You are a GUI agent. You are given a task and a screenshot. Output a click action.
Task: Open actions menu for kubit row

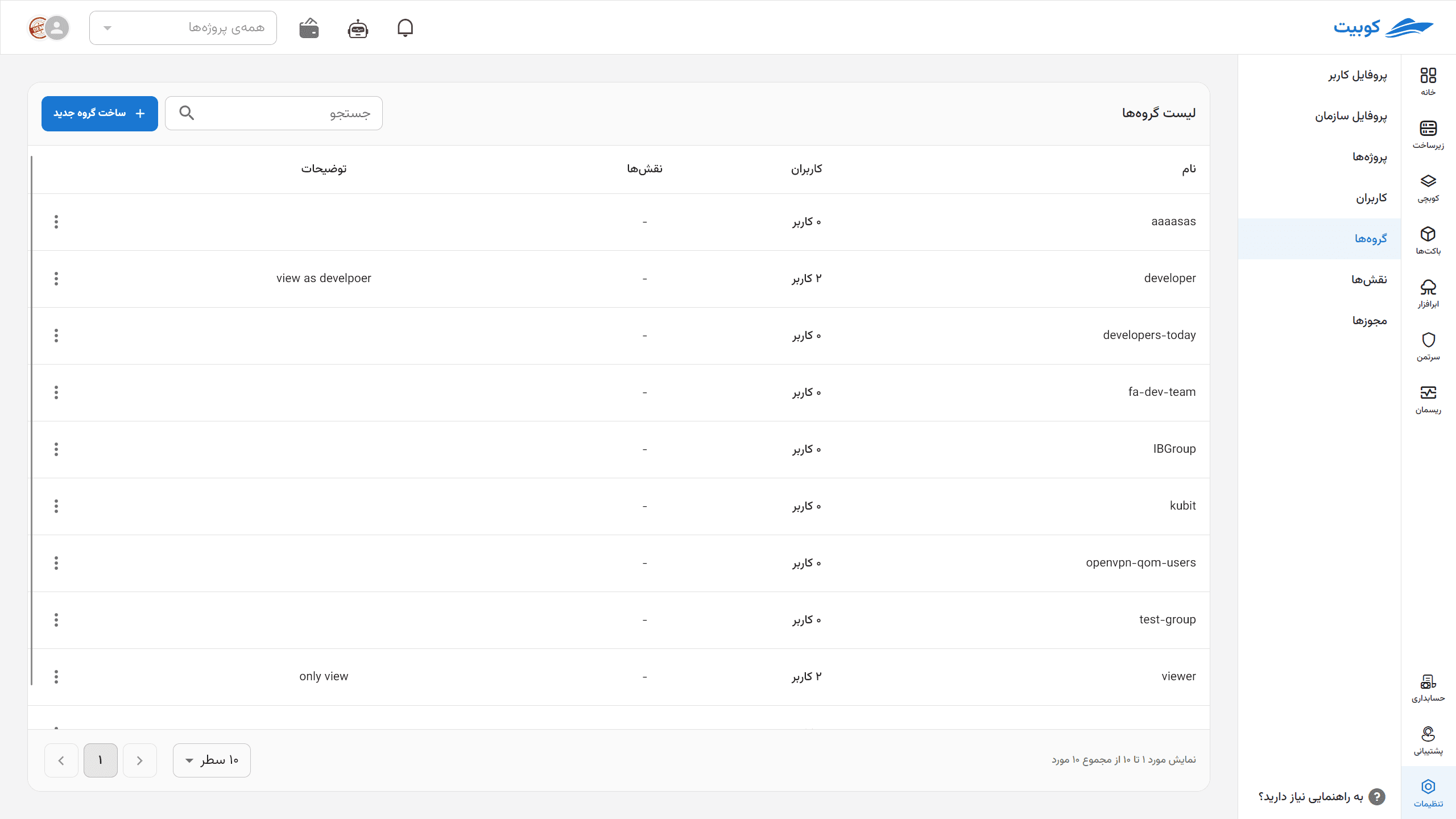point(56,506)
